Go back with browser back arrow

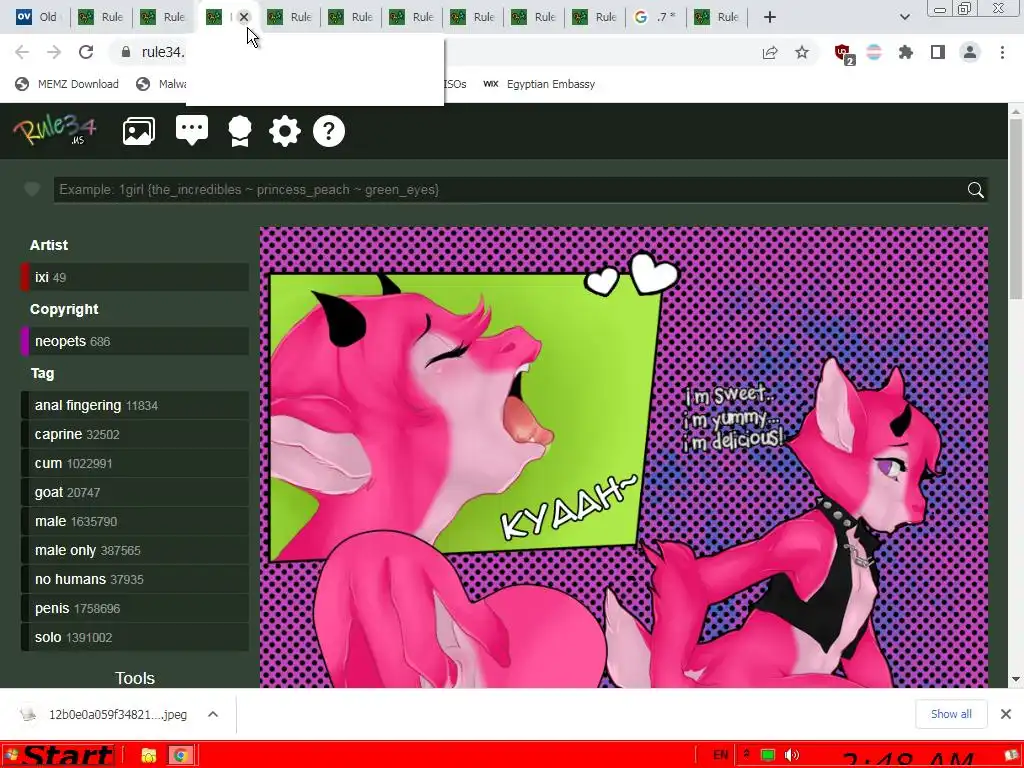point(22,52)
